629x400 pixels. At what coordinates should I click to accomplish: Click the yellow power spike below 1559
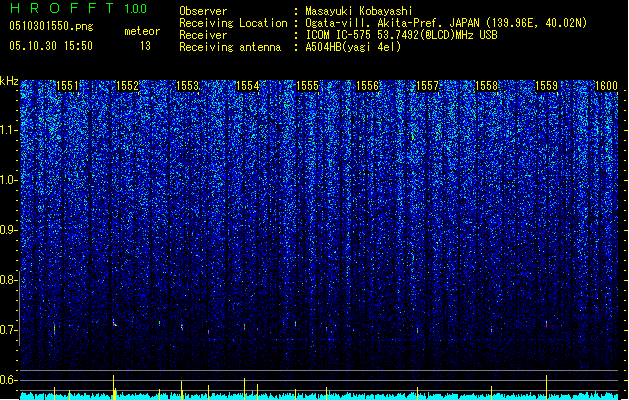(x=546, y=387)
